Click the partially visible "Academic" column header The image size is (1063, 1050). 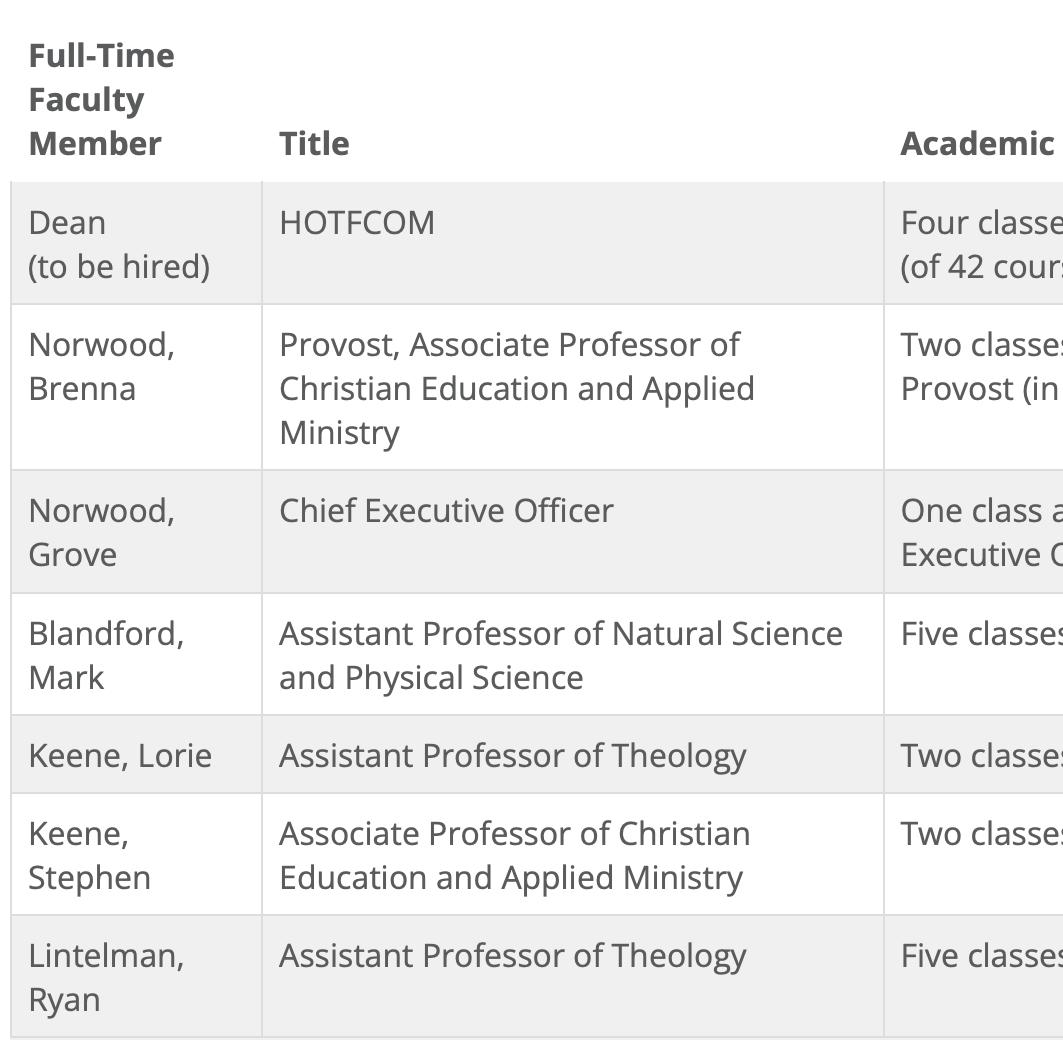[x=976, y=143]
